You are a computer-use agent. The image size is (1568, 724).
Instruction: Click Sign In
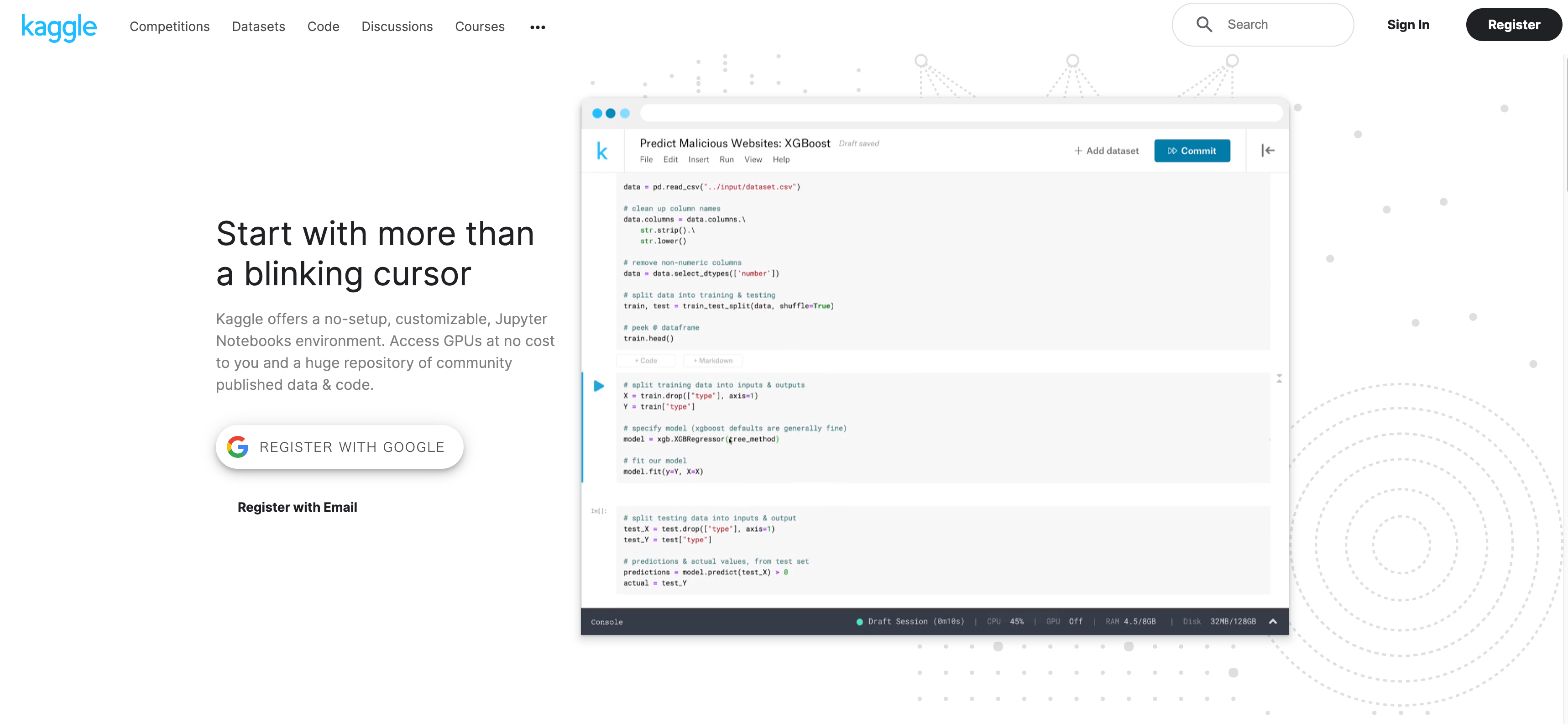pos(1409,24)
